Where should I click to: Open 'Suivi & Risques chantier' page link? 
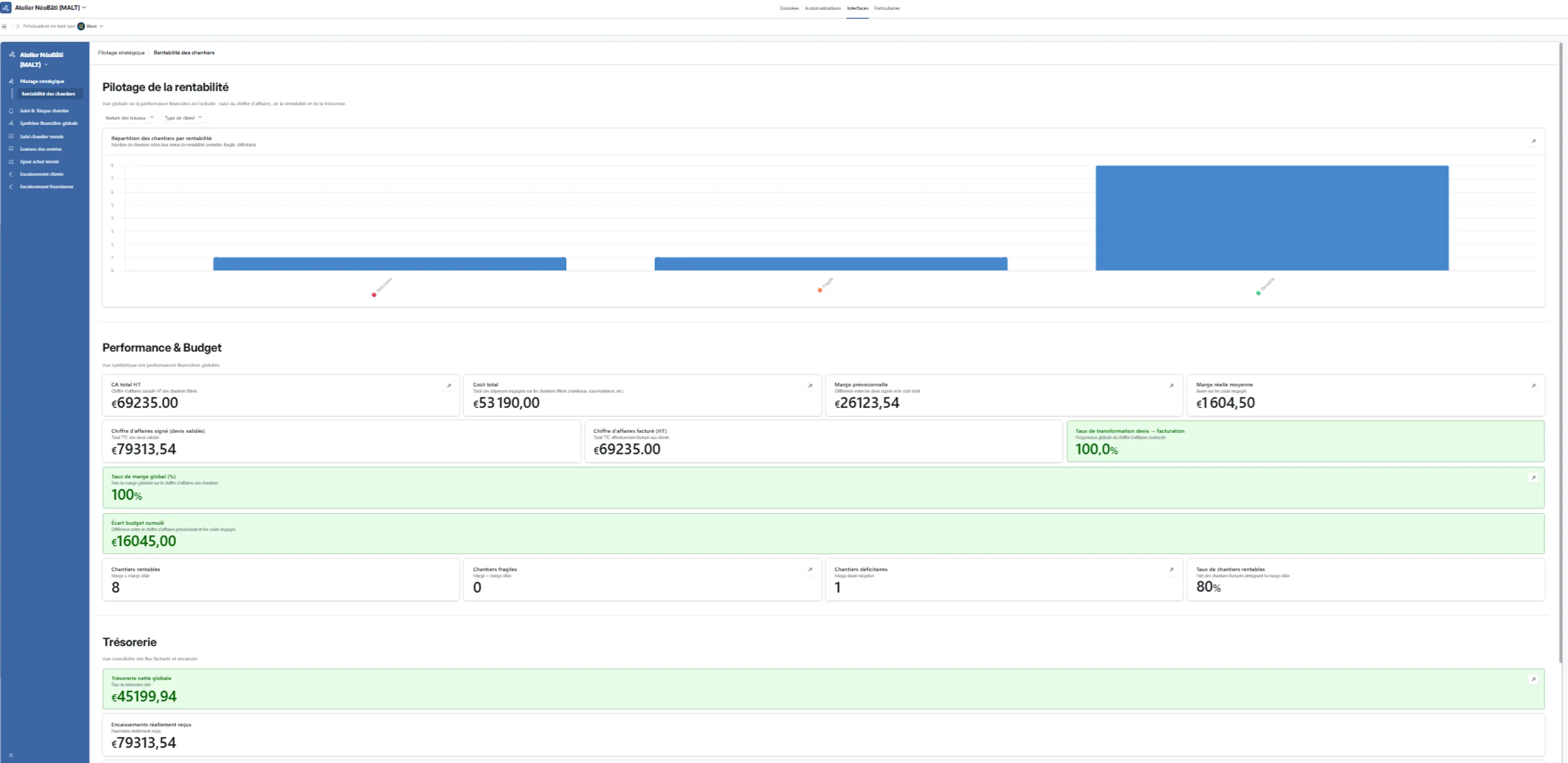(x=45, y=111)
